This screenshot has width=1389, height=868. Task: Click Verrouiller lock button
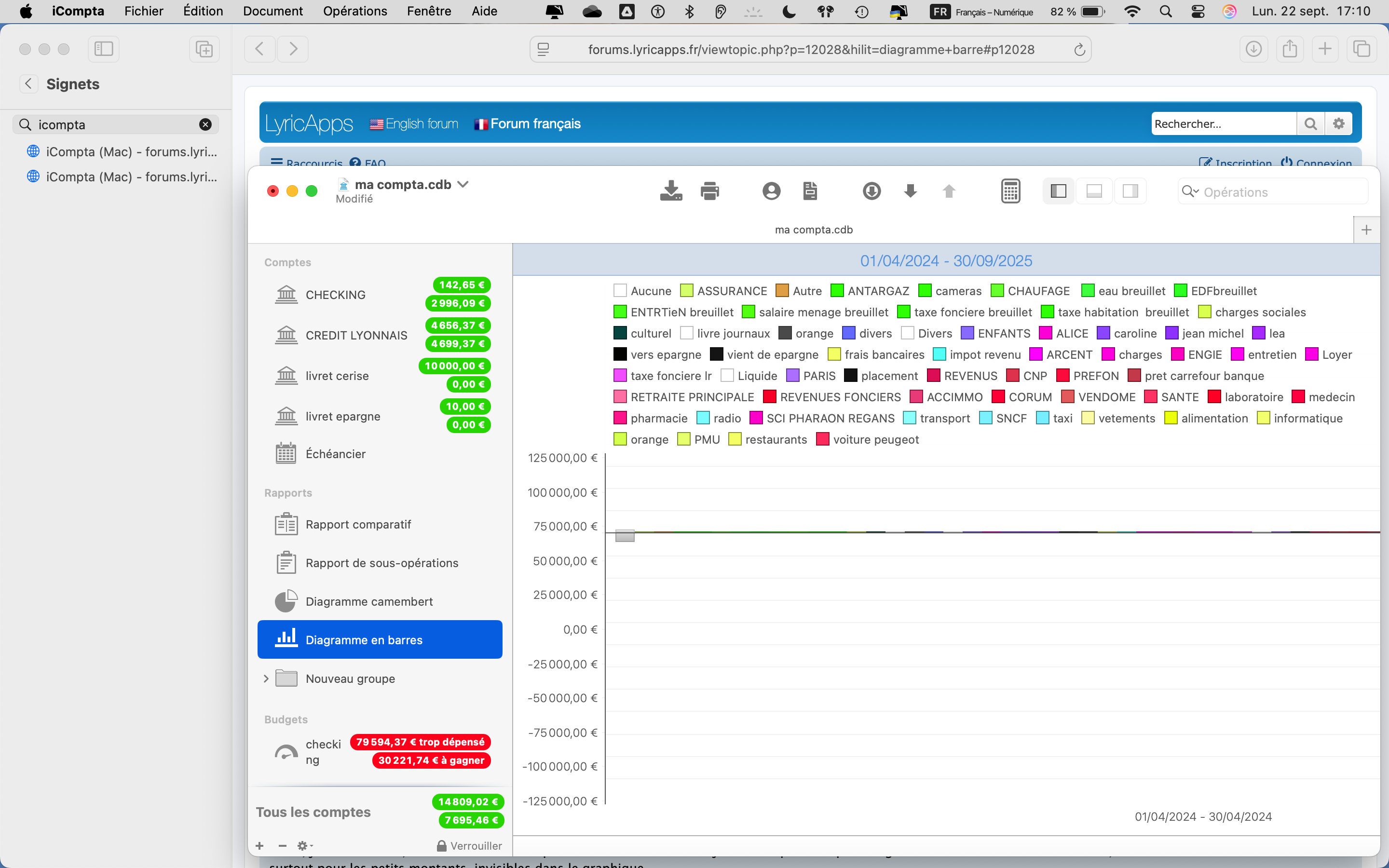(x=469, y=846)
